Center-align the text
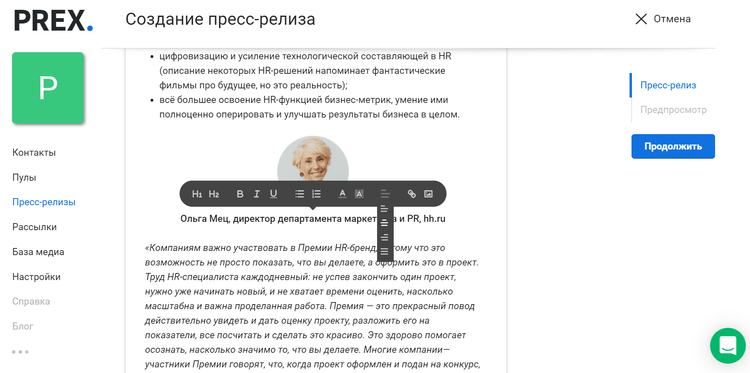 coord(384,223)
